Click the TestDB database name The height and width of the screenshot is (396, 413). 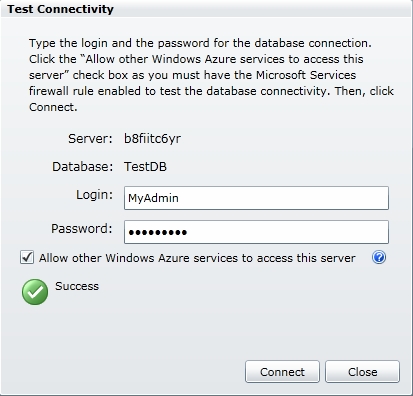[x=145, y=166]
